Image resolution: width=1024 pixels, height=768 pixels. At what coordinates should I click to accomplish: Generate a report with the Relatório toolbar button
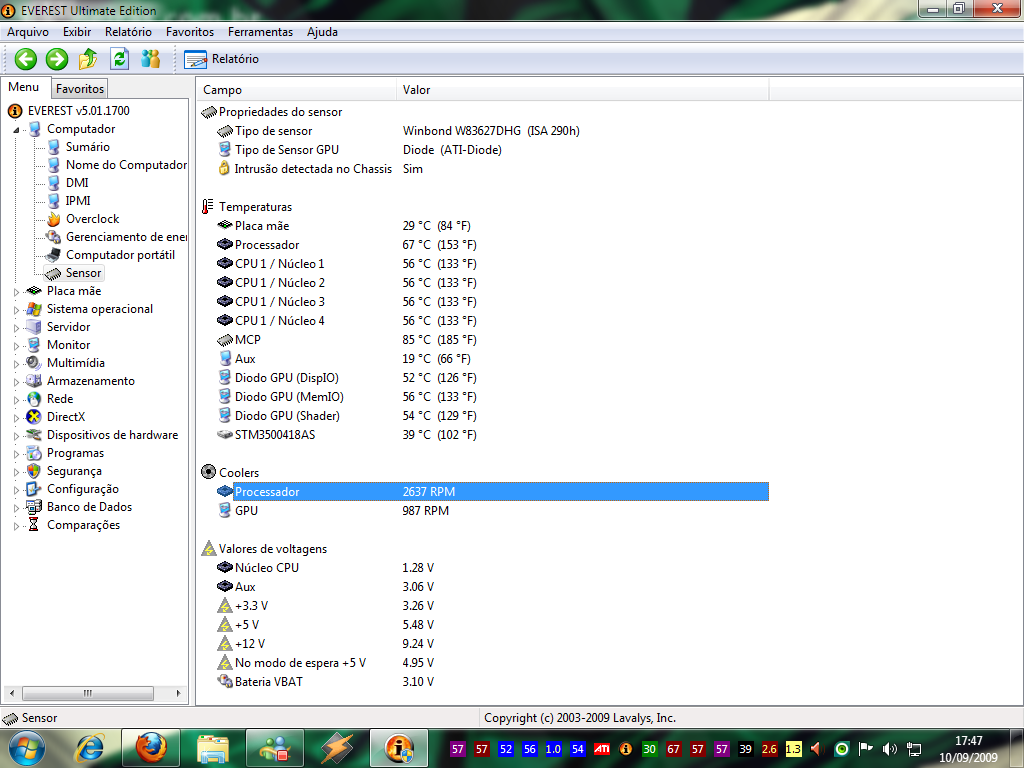(222, 59)
